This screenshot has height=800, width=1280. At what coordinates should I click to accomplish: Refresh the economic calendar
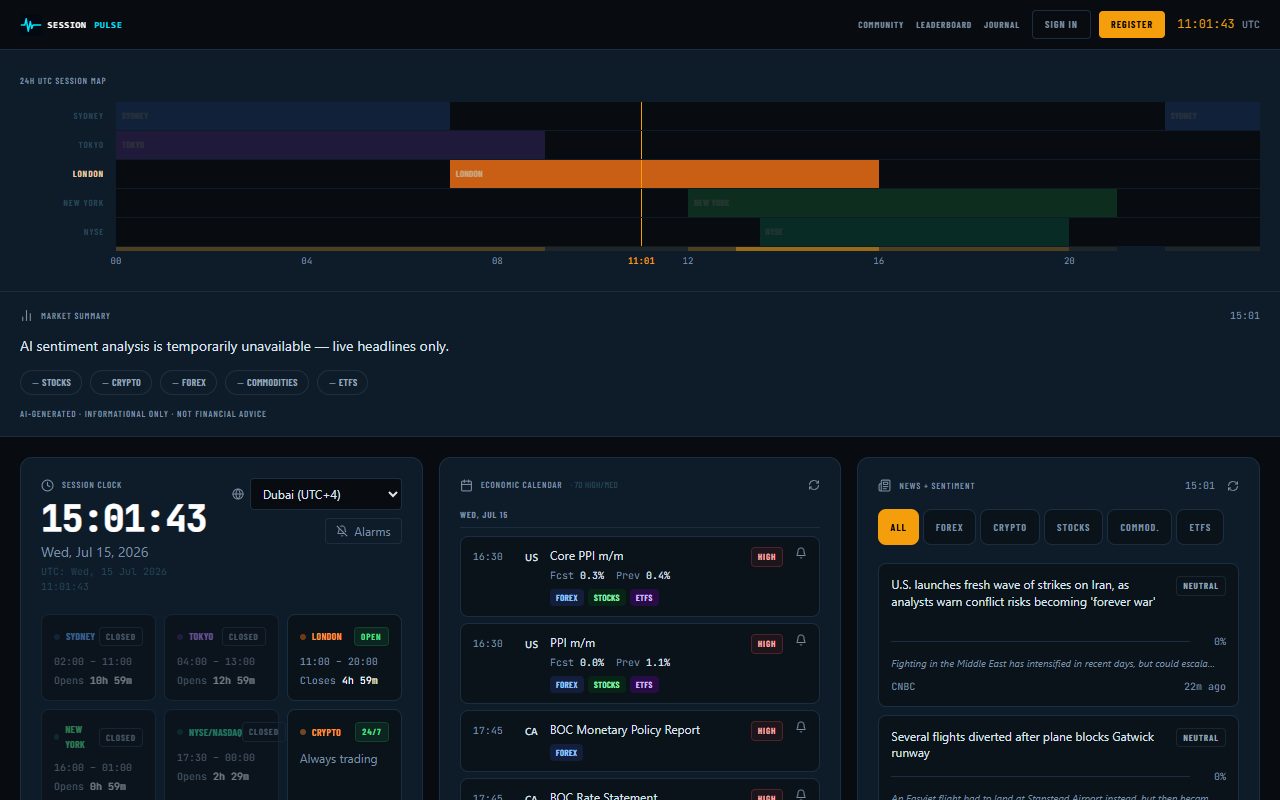click(x=813, y=485)
